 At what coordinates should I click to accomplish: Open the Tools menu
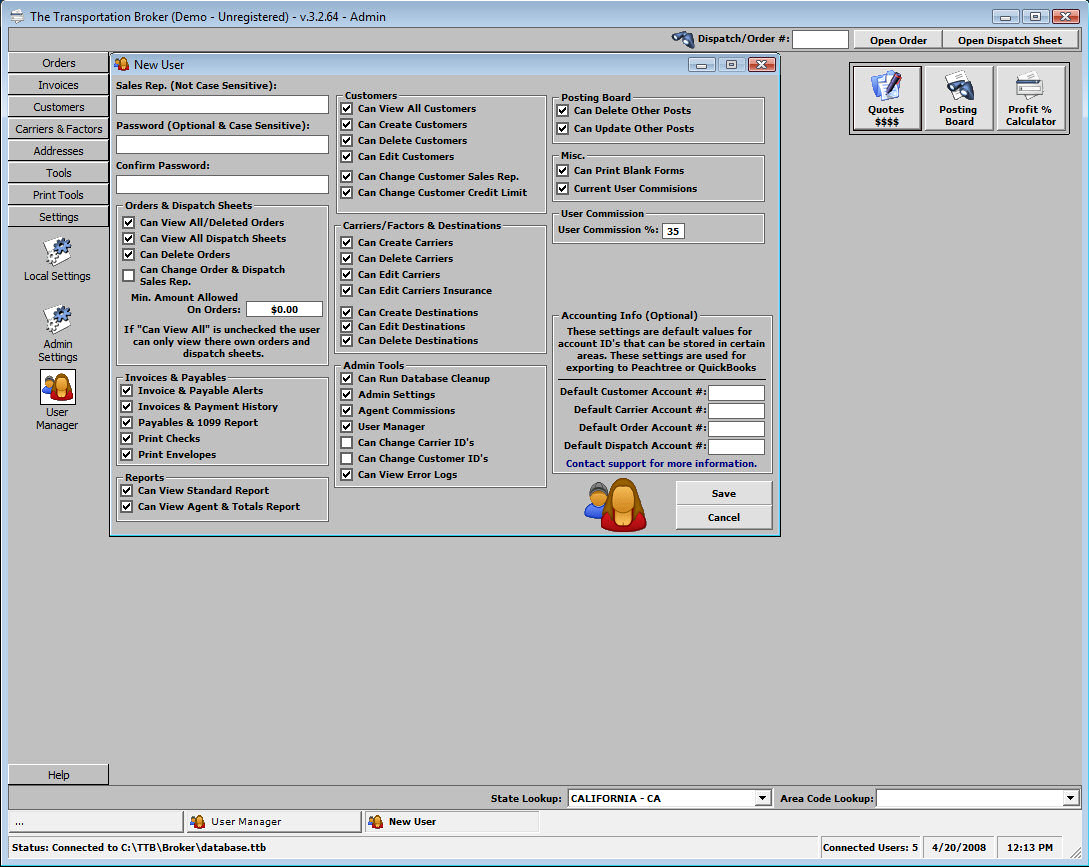point(58,173)
